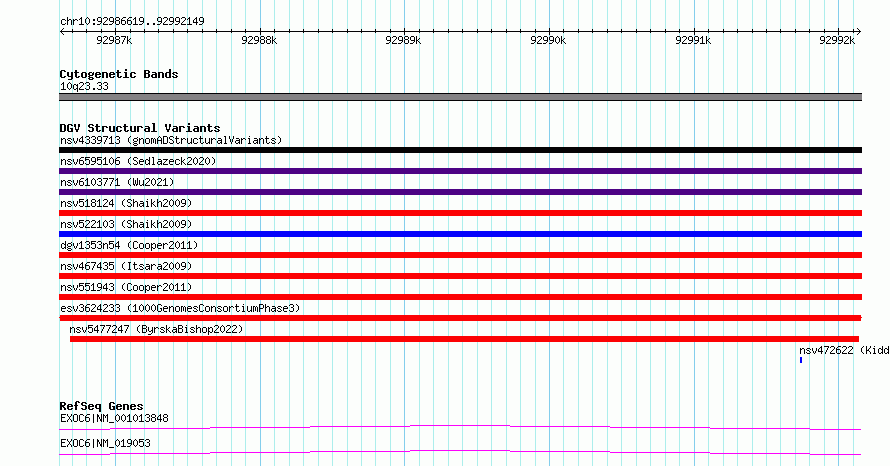Click the 92991k ruler tick label
The image size is (890, 466).
click(x=693, y=40)
